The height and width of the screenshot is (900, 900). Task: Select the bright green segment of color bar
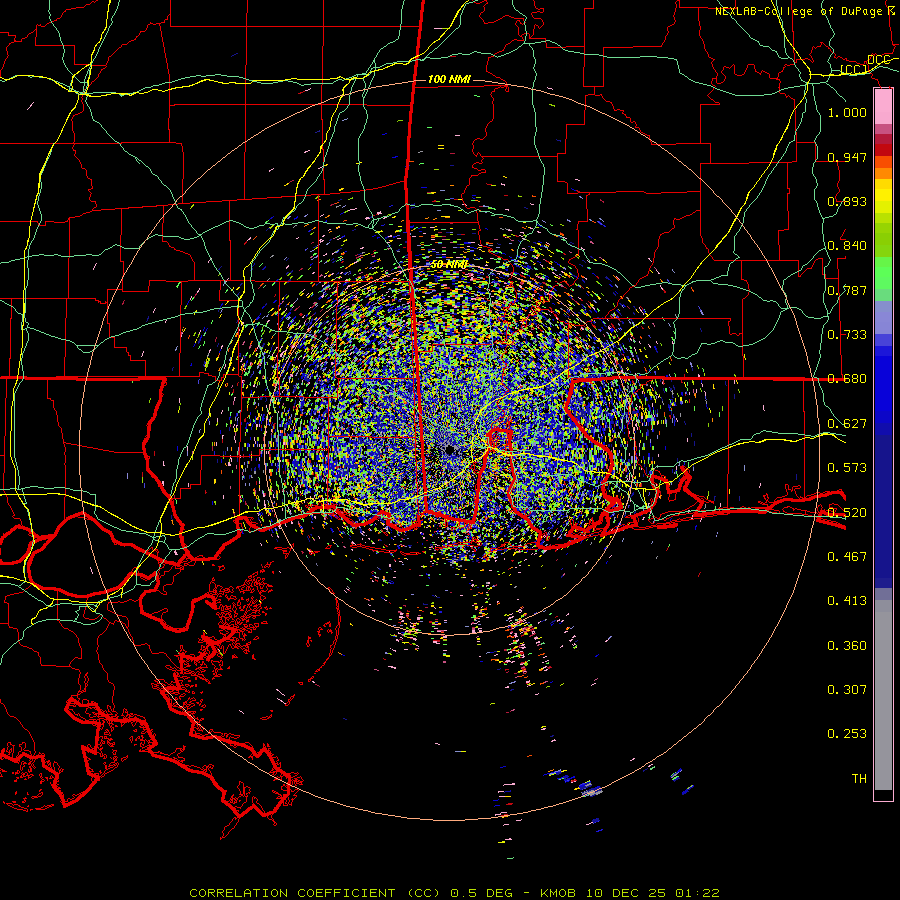tap(883, 273)
